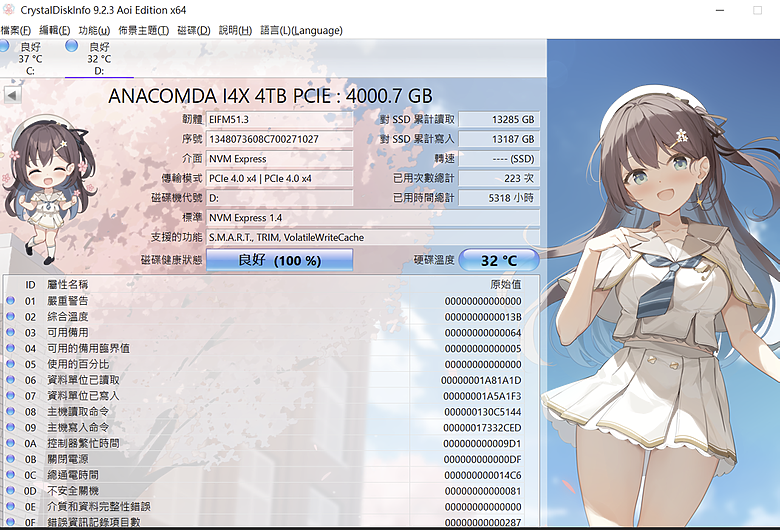Click raw value 0000000000013B
Viewport: 780px width, 530px height.
pos(483,317)
